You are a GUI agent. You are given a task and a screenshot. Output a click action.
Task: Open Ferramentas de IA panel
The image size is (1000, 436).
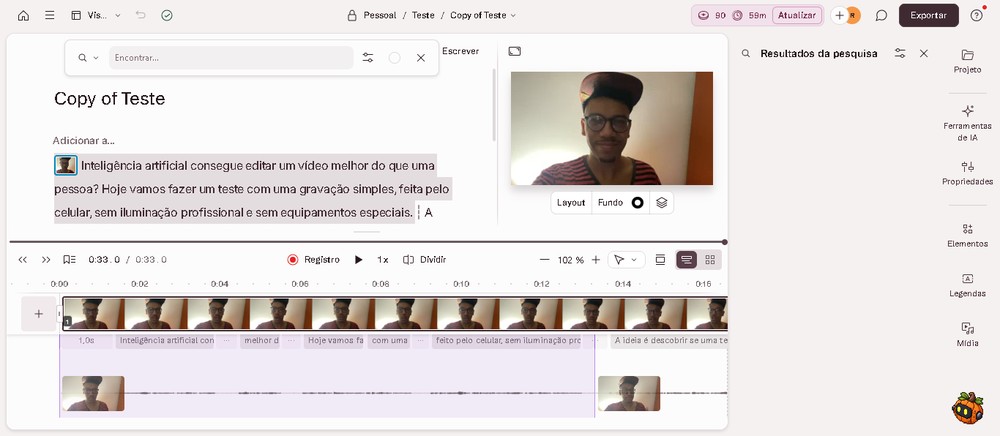coord(967,123)
